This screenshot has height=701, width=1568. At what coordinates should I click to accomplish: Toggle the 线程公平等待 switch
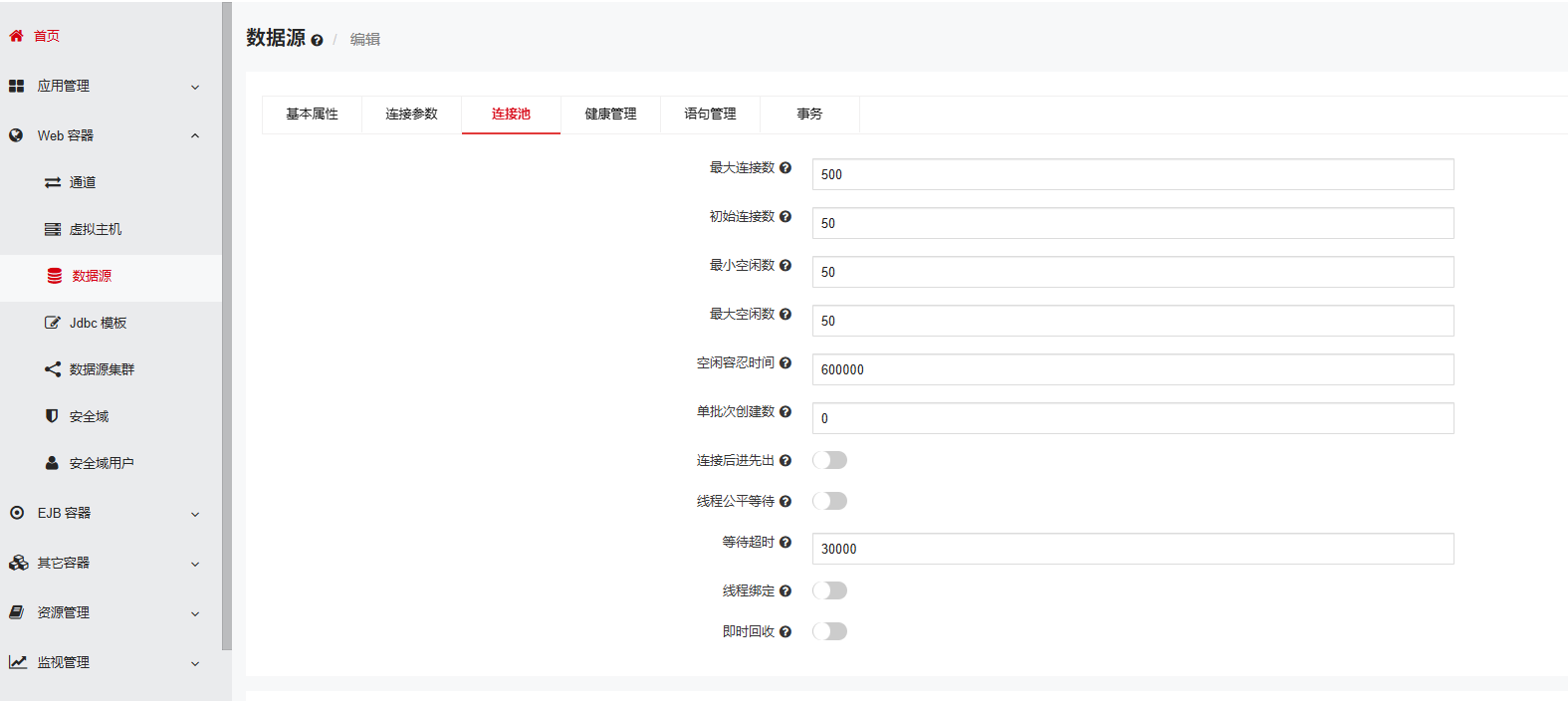pyautogui.click(x=829, y=501)
